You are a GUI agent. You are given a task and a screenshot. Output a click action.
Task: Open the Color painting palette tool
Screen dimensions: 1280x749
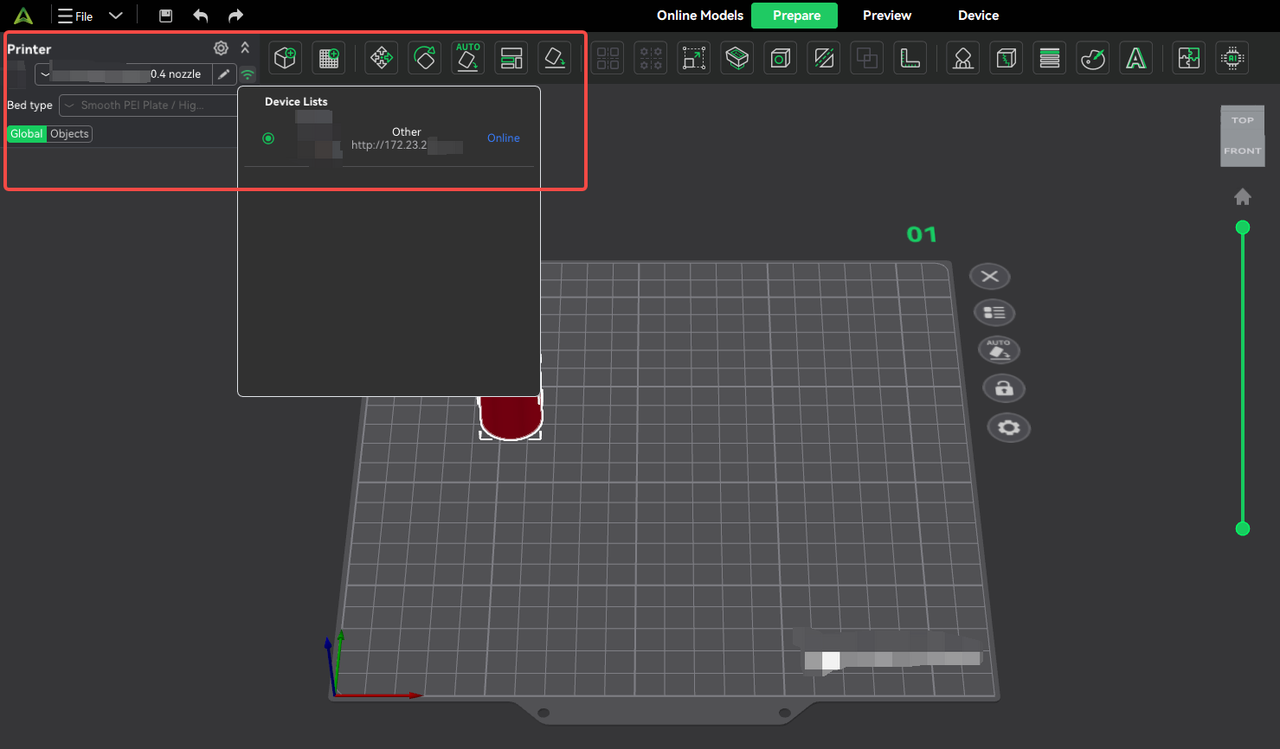pyautogui.click(x=1092, y=58)
